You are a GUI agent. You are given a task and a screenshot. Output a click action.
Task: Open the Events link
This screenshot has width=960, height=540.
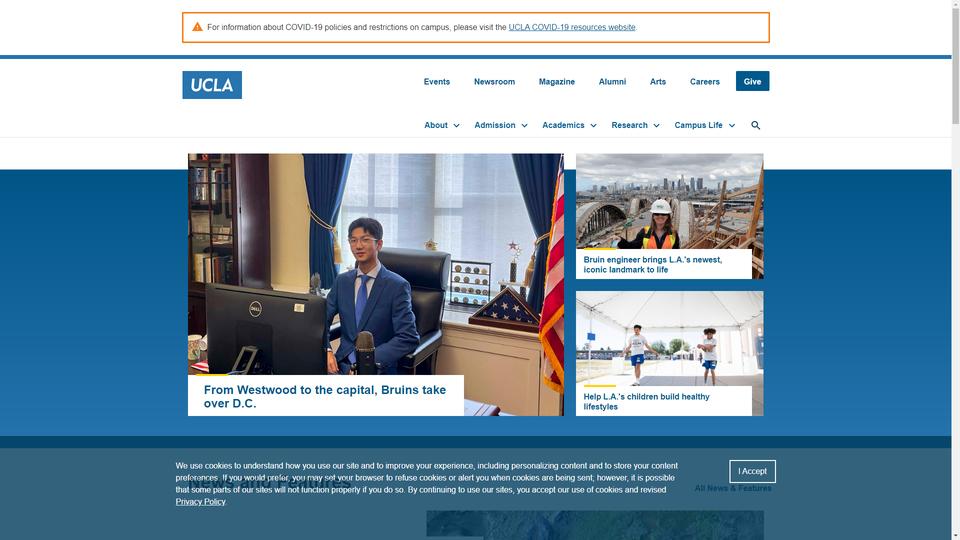coord(437,81)
